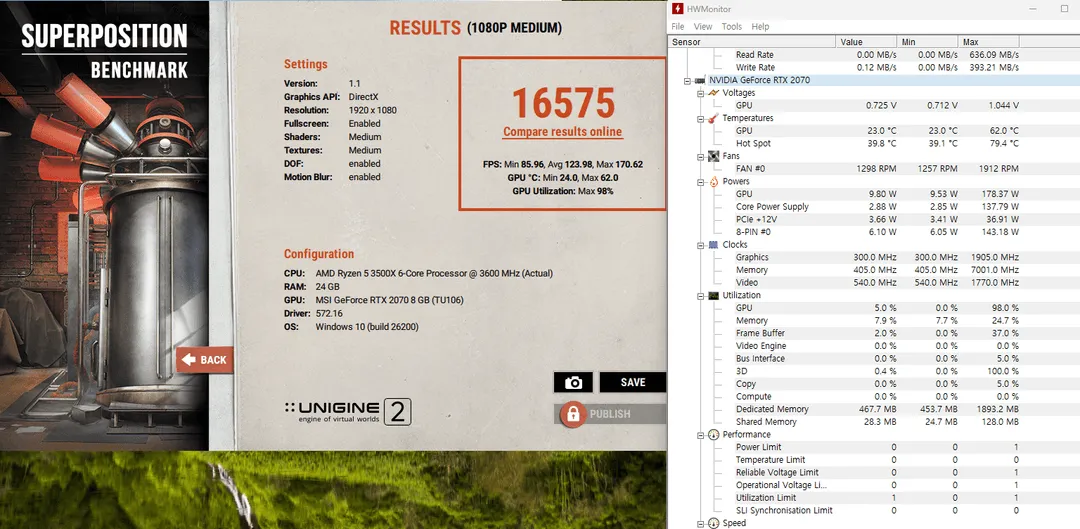Collapse the Speed tree node
The image size is (1080, 529).
click(700, 523)
